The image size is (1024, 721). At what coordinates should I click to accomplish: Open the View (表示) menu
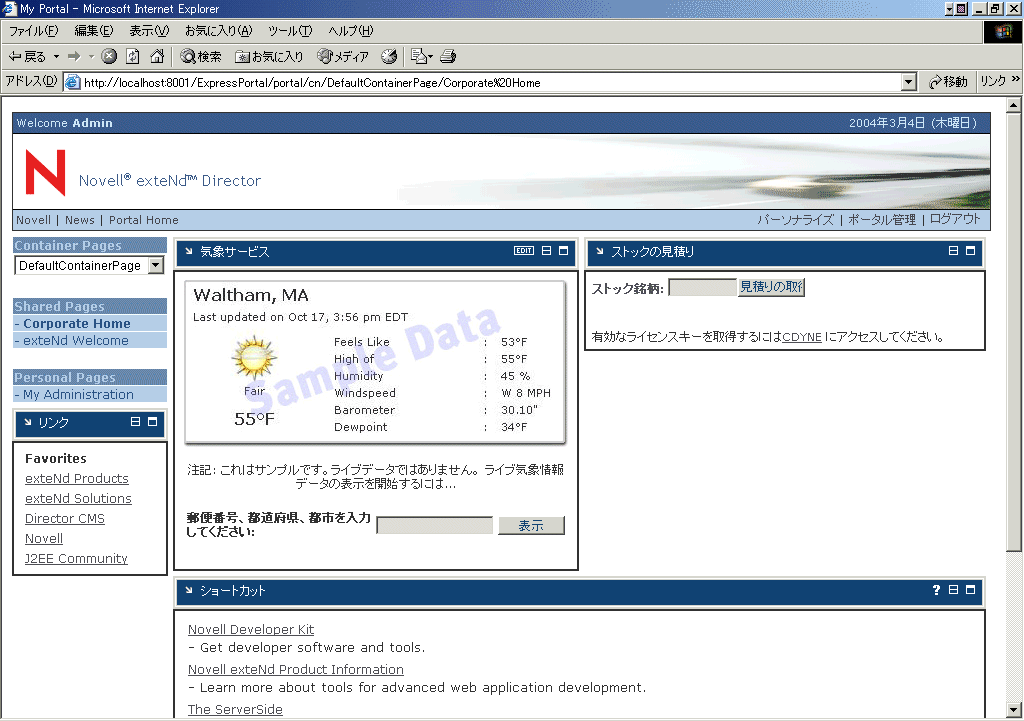tap(149, 31)
